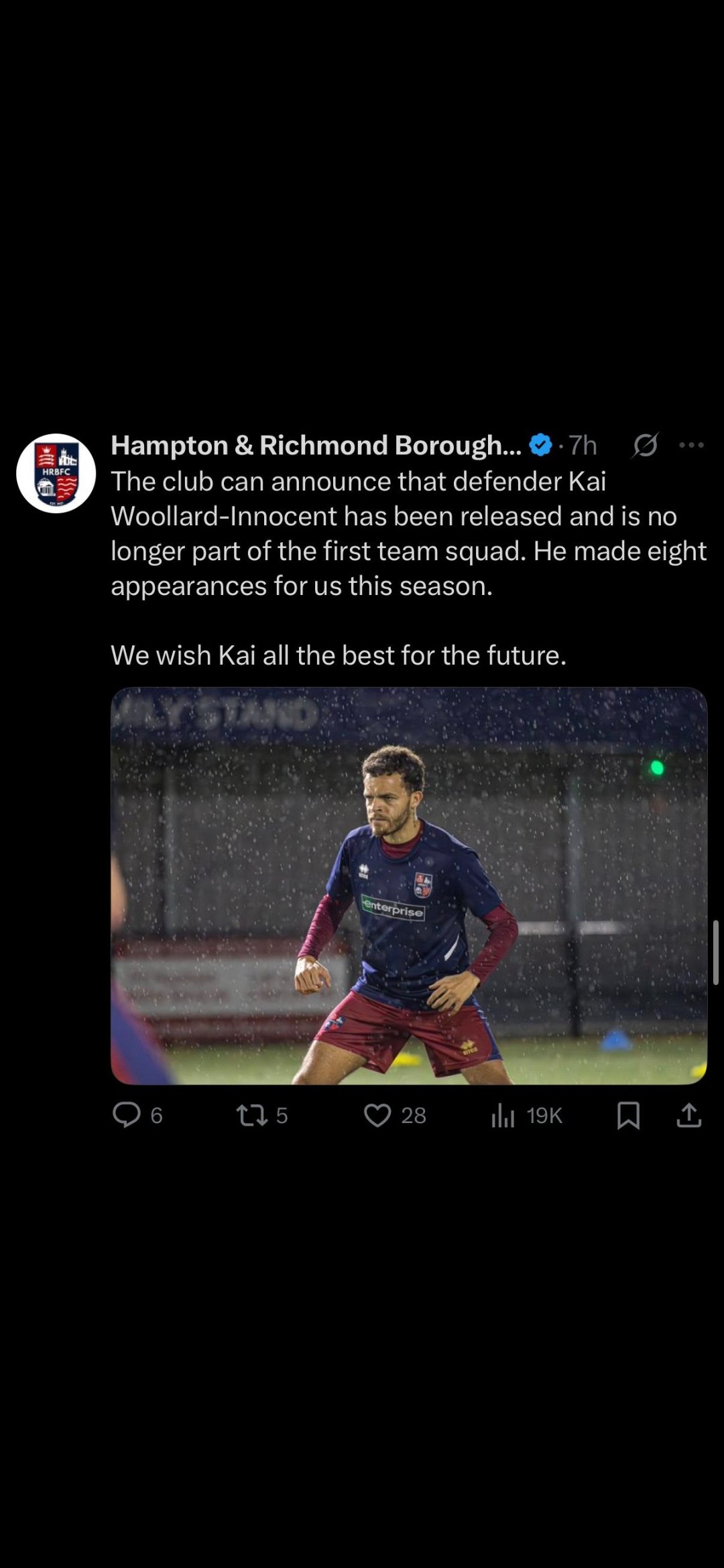The height and width of the screenshot is (1568, 724).
Task: Tap the 19K views count
Action: pyautogui.click(x=544, y=1116)
